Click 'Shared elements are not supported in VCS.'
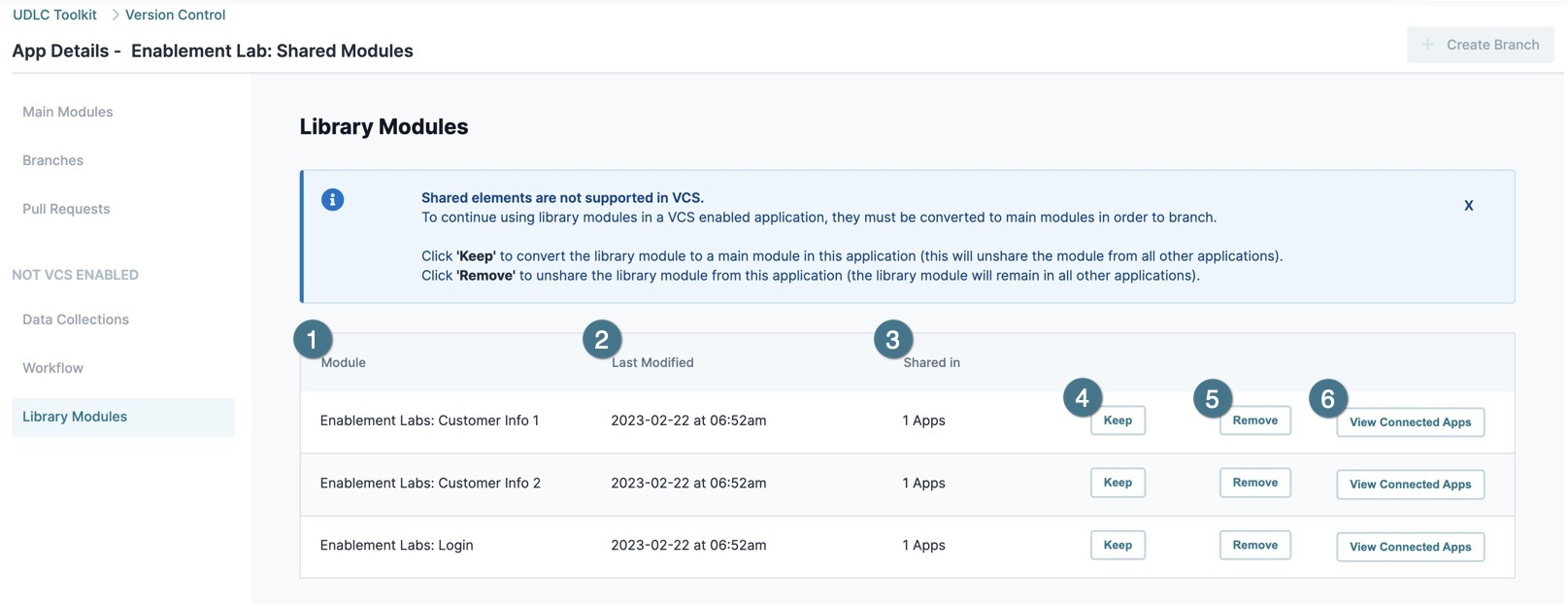The height and width of the screenshot is (604, 1568). coord(562,197)
